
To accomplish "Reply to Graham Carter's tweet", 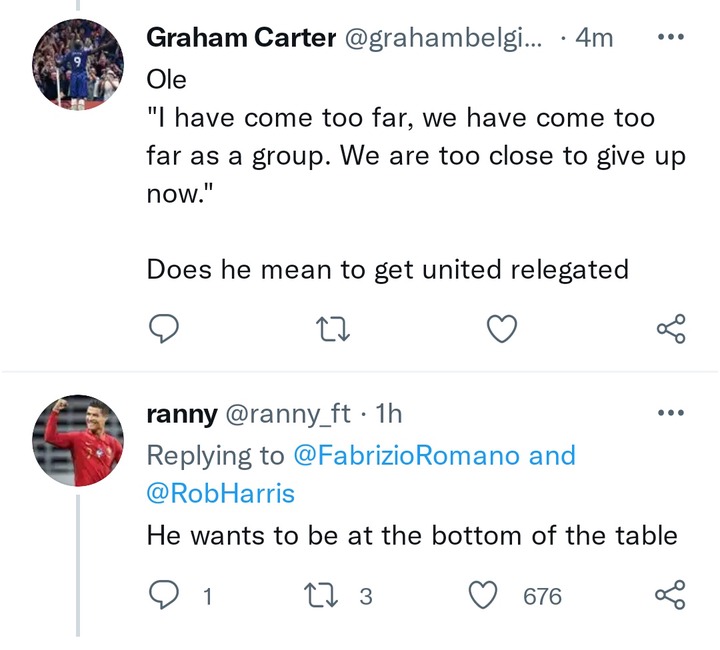I will pyautogui.click(x=163, y=329).
